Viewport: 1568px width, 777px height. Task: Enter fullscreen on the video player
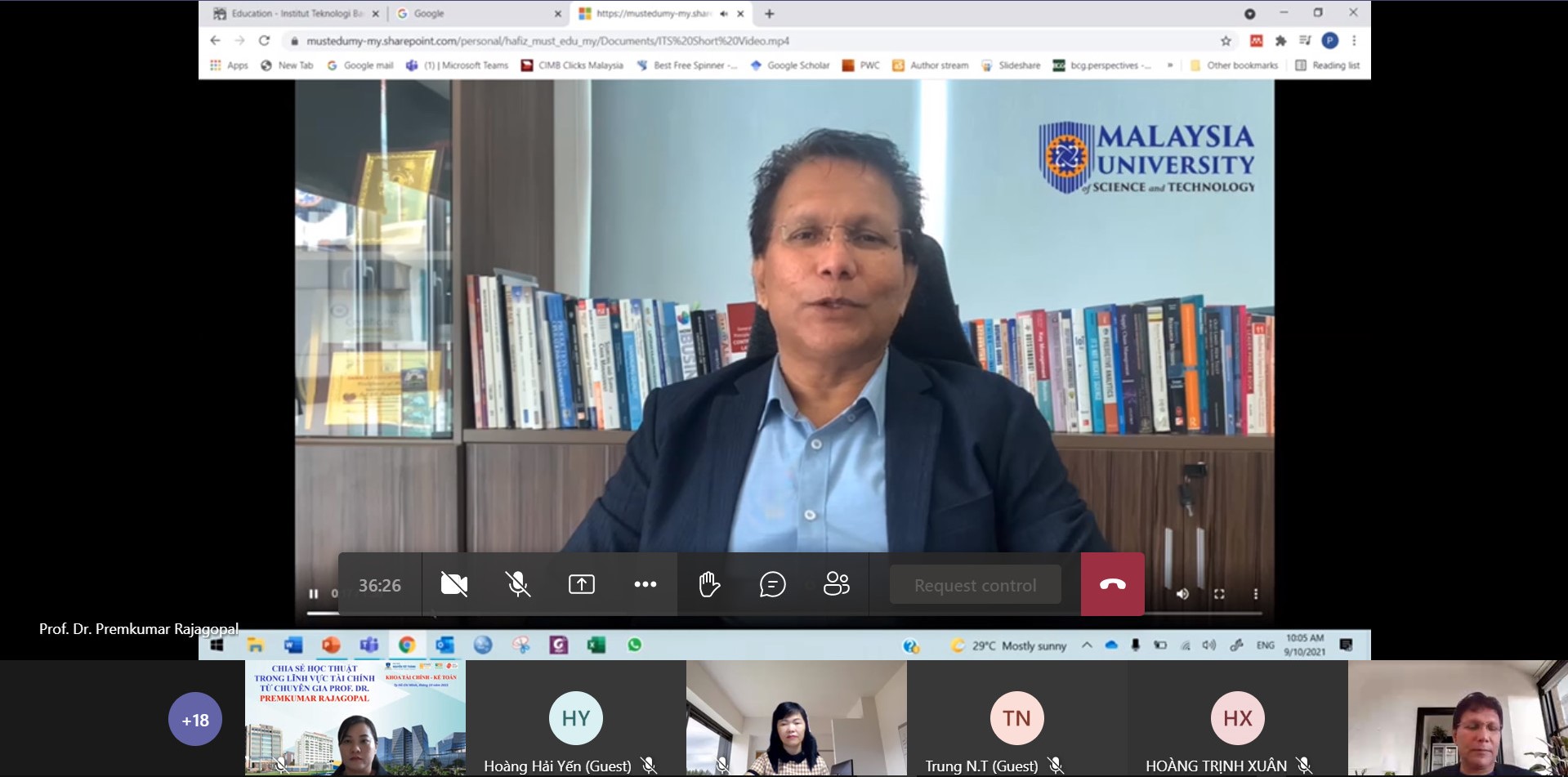pos(1219,594)
